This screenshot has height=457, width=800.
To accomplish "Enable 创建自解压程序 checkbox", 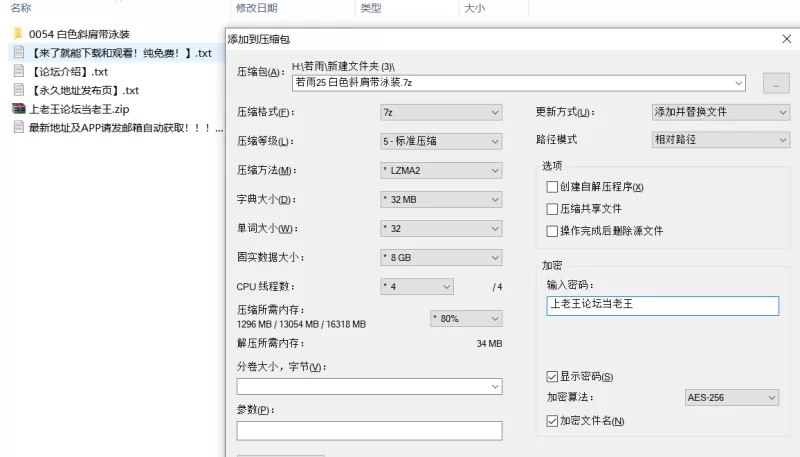I will tap(552, 187).
